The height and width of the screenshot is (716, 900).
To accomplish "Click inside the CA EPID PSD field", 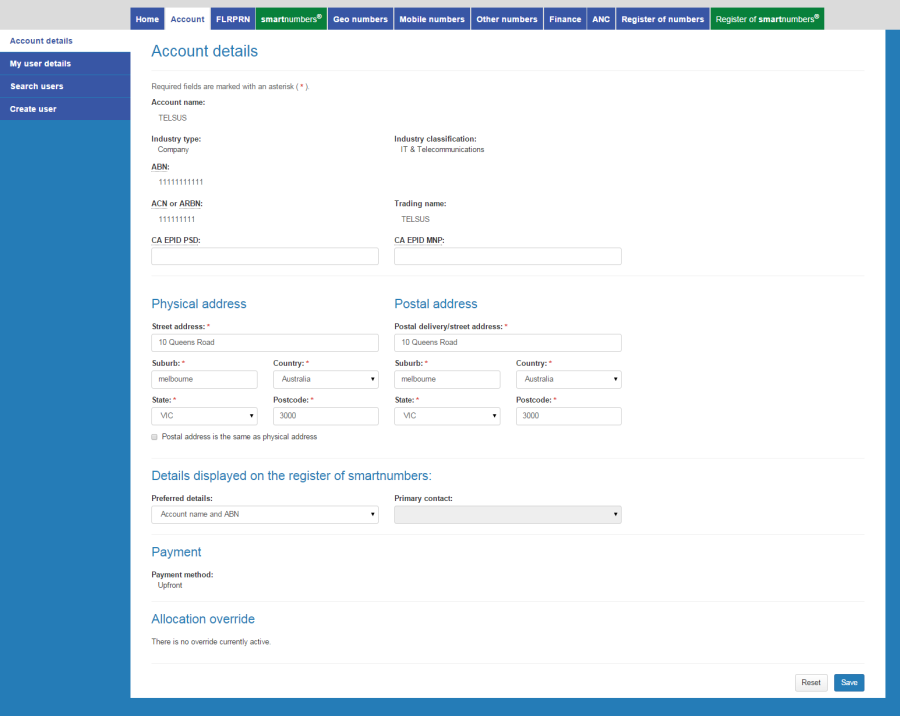I will (x=264, y=256).
